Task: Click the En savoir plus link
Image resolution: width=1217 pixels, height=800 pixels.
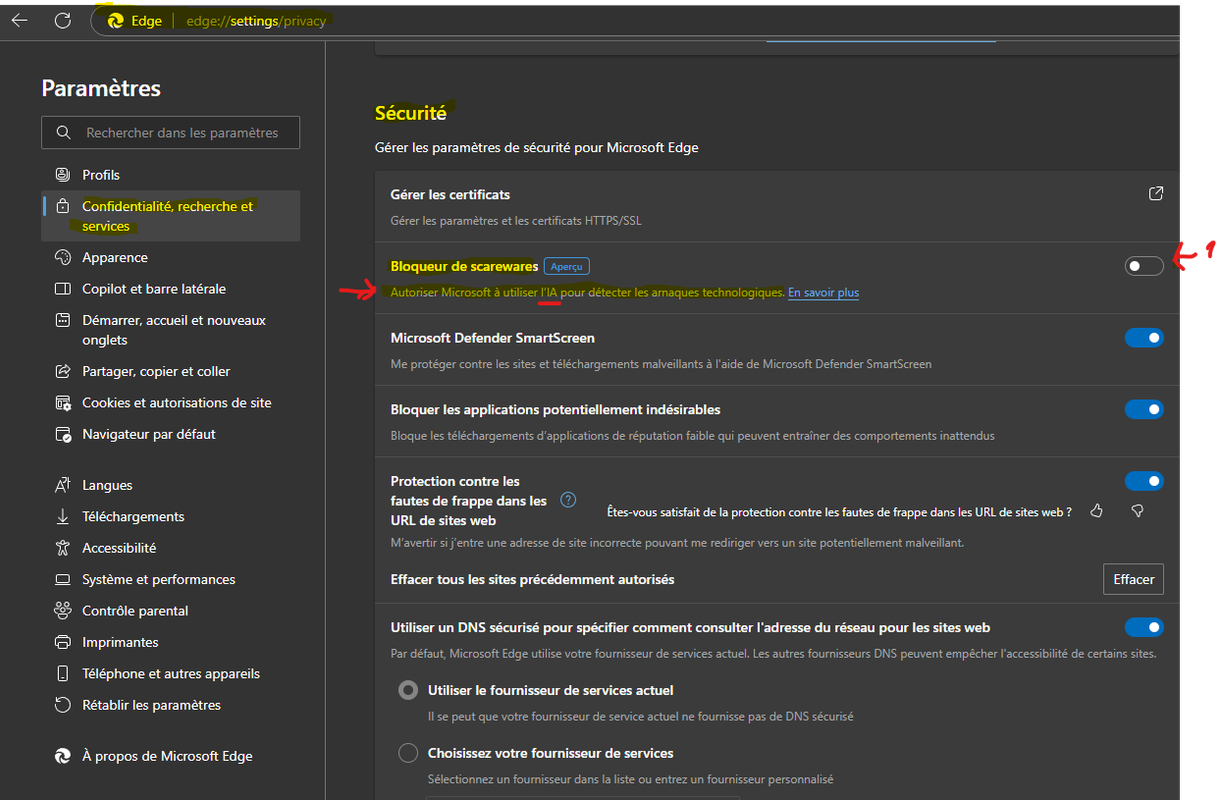Action: click(823, 293)
